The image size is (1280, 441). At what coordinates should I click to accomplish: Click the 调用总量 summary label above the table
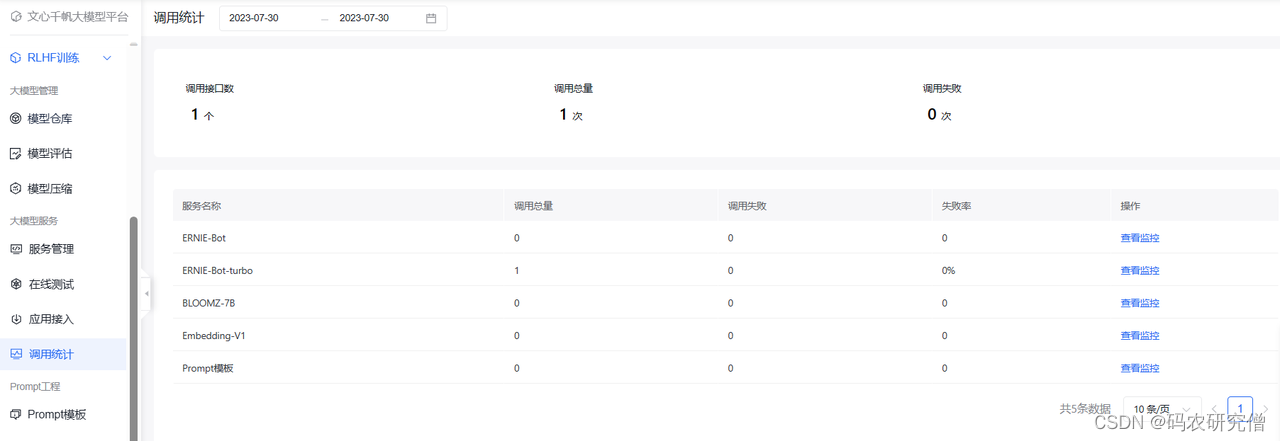tap(574, 88)
